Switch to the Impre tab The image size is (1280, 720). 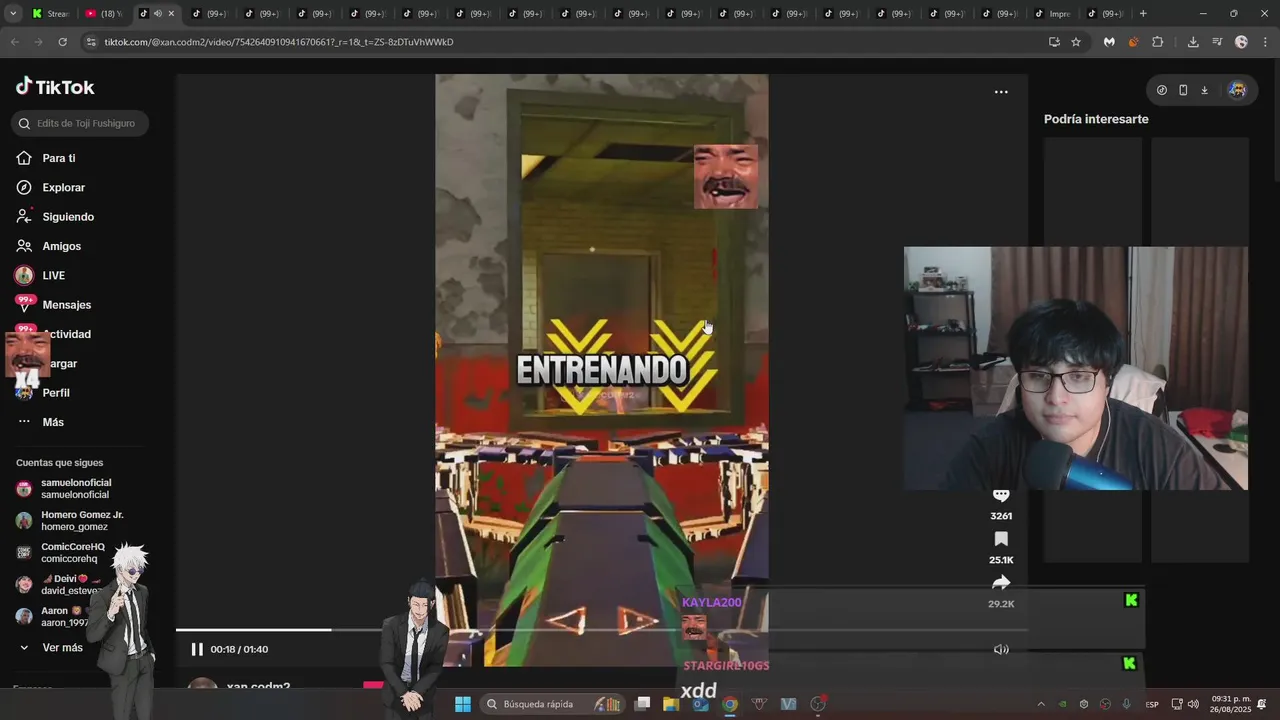[1052, 14]
